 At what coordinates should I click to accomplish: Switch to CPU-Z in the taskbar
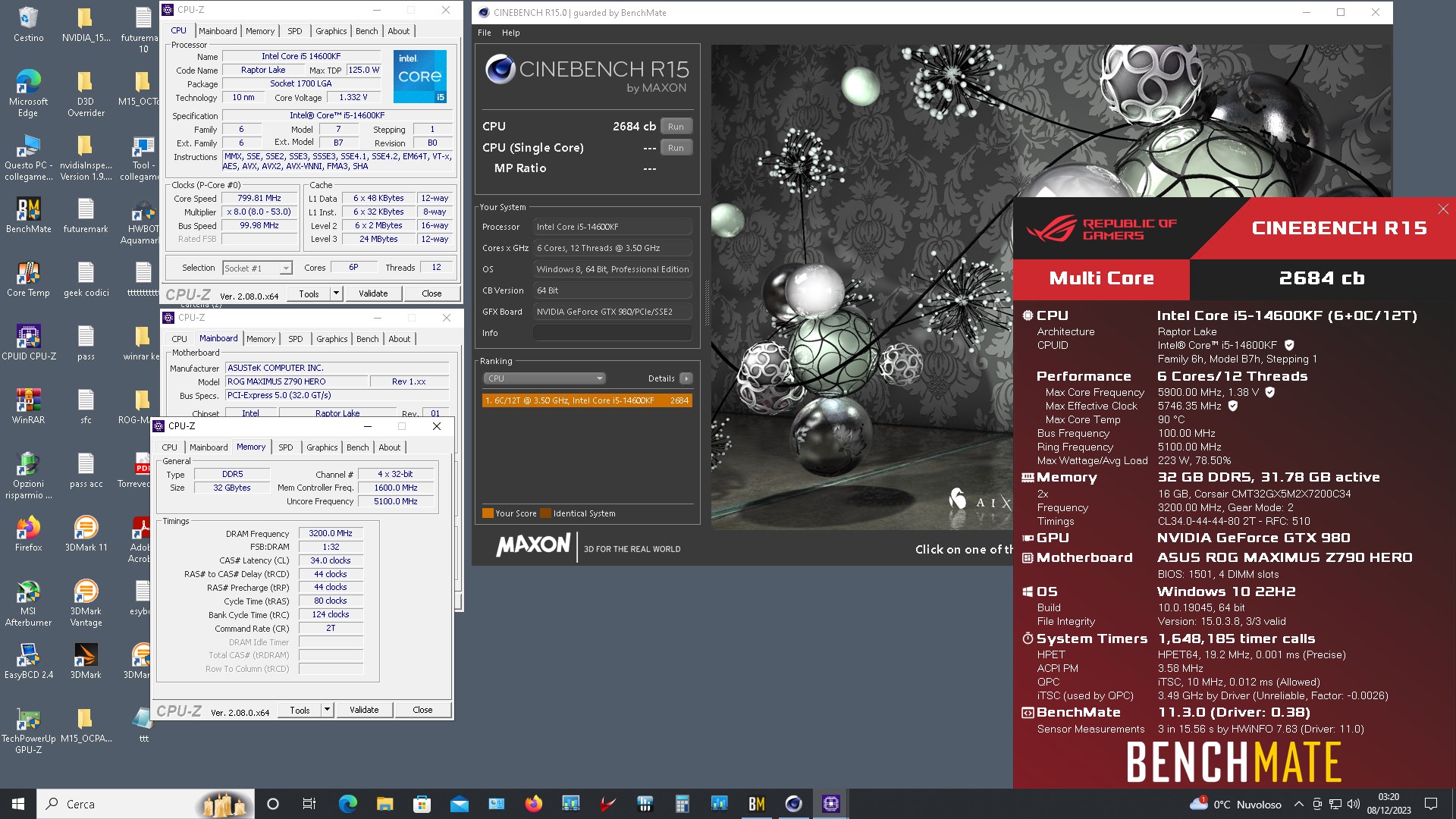point(830,804)
